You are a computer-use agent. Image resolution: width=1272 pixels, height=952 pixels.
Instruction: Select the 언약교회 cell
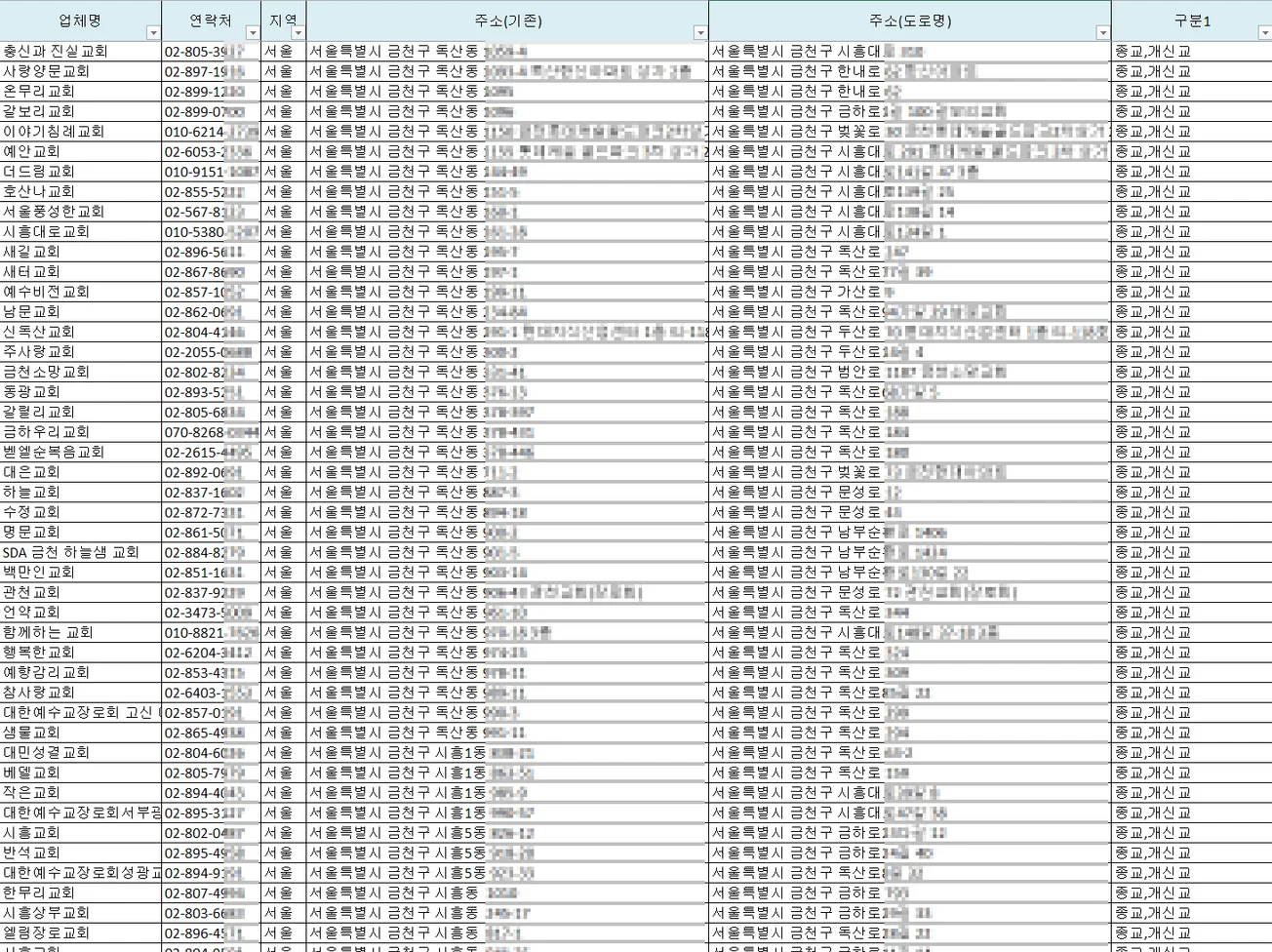(81, 612)
